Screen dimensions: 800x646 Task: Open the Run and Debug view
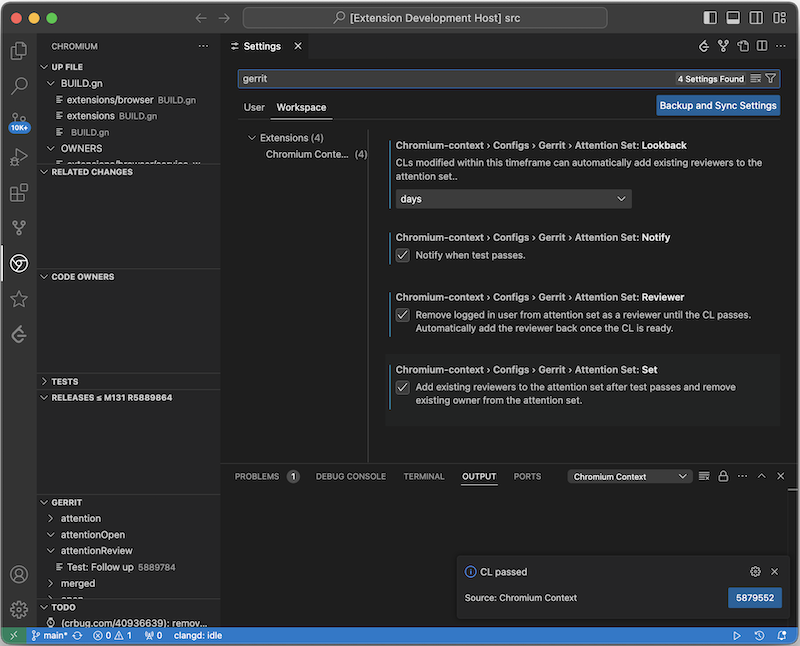tap(19, 157)
